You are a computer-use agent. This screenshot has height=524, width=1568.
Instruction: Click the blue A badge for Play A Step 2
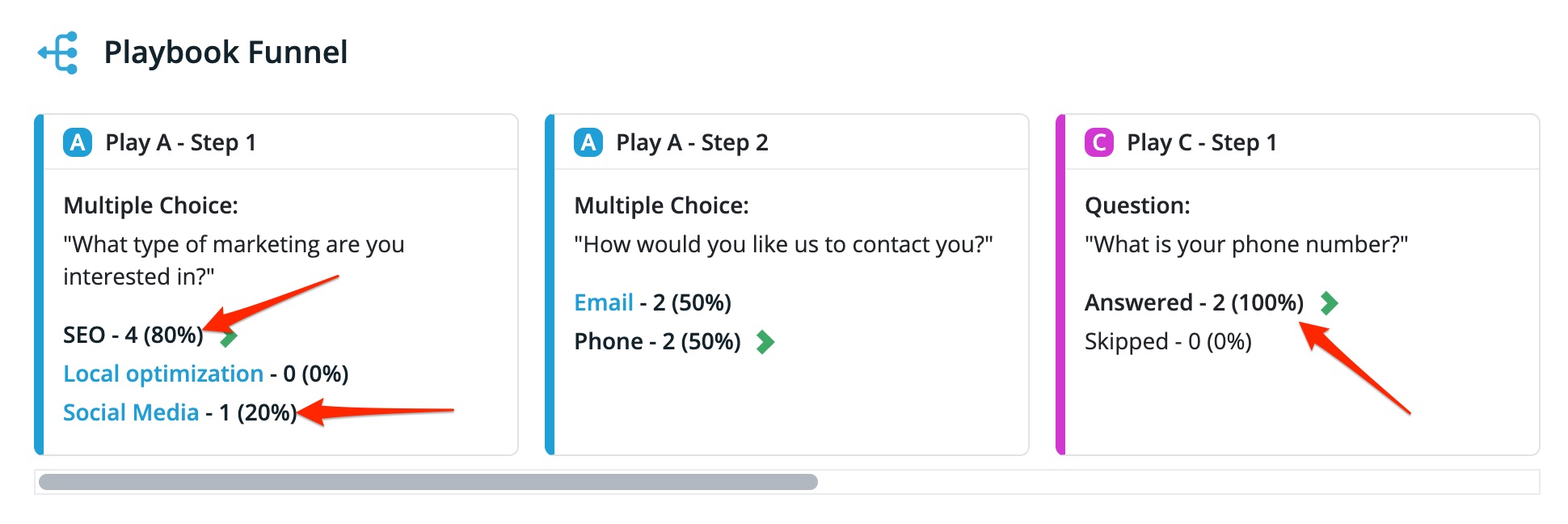click(588, 142)
